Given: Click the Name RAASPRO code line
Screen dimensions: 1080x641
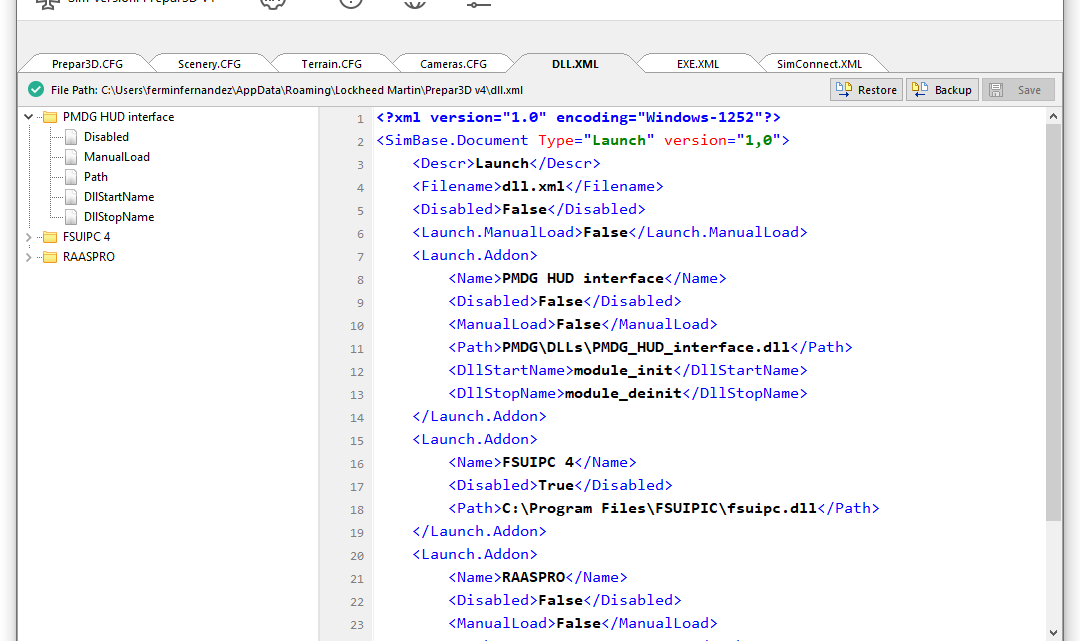Looking at the screenshot, I should (538, 578).
